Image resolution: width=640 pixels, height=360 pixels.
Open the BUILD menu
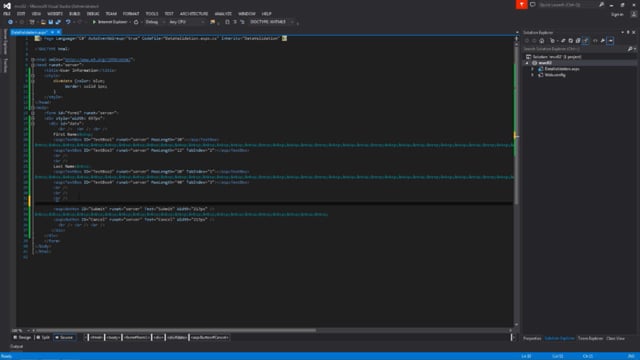[x=74, y=13]
